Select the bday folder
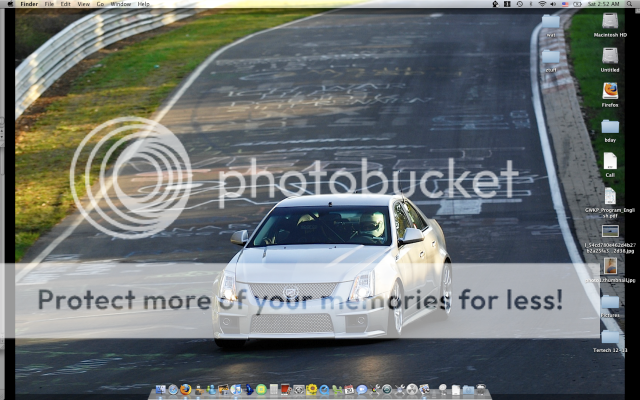The width and height of the screenshot is (640, 400). point(610,129)
